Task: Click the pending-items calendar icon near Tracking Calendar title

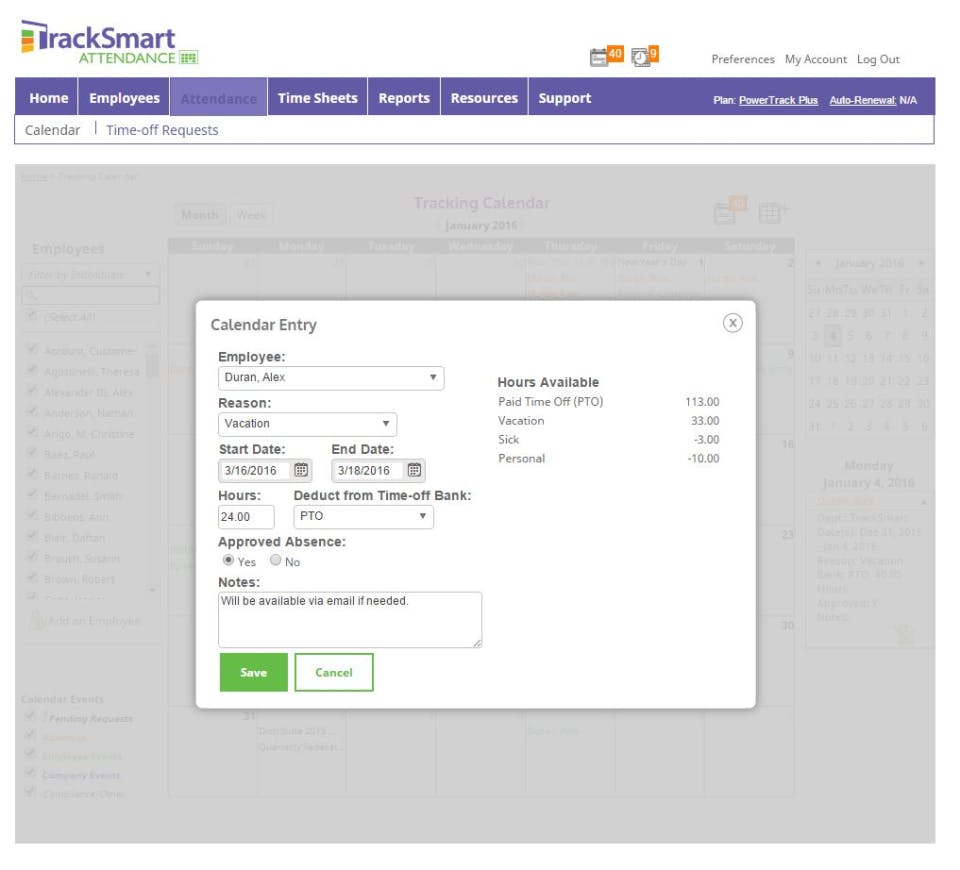Action: (727, 212)
